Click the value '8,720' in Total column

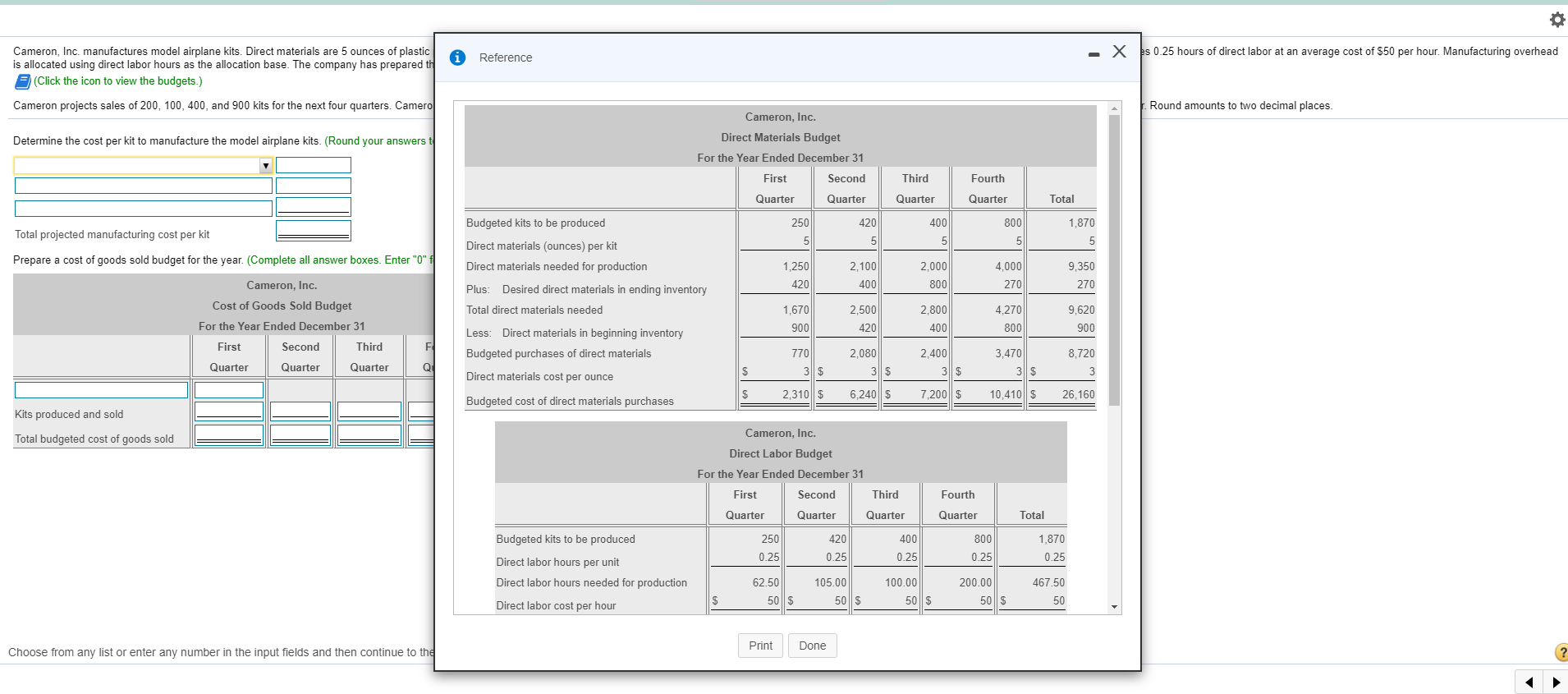[x=1081, y=353]
